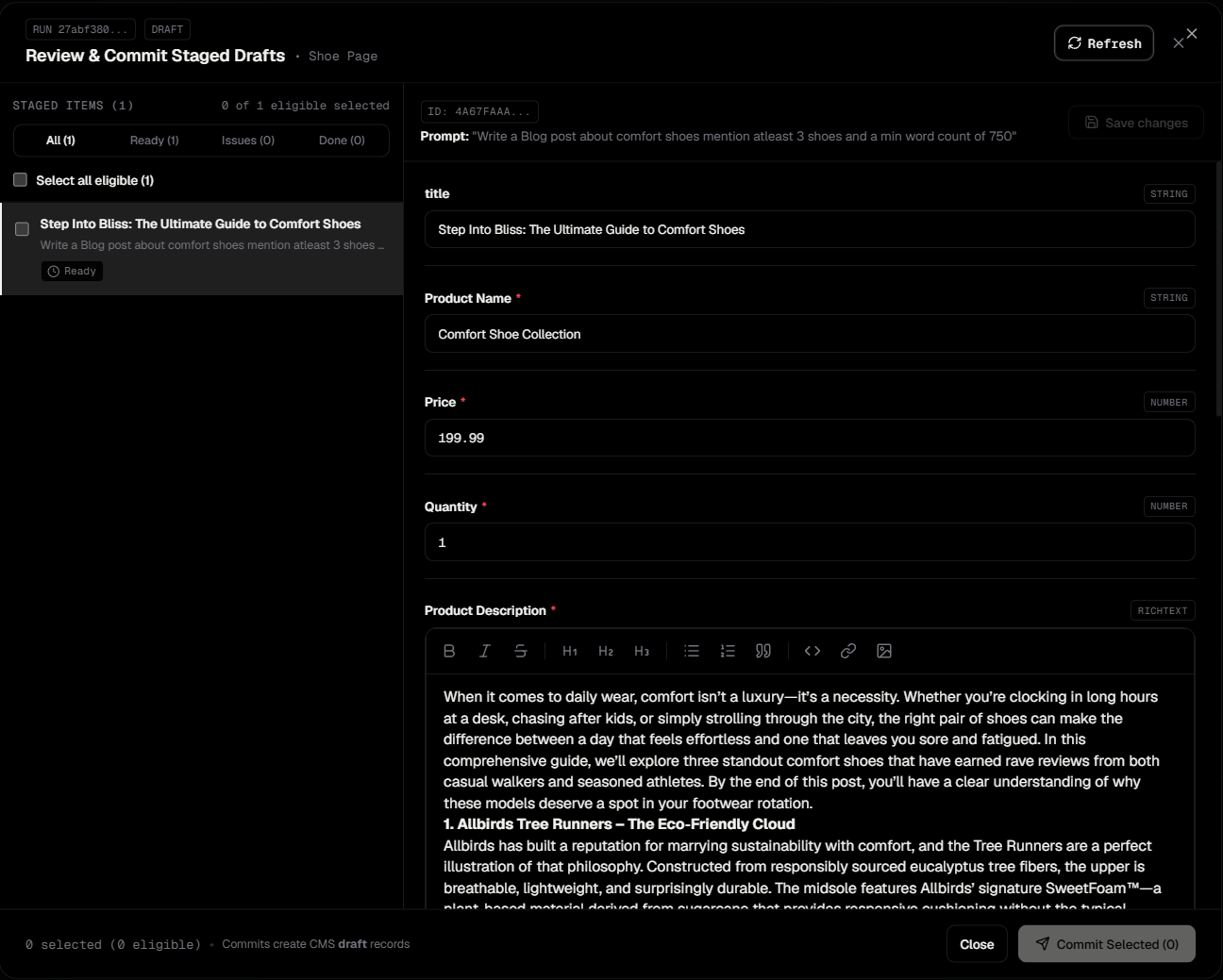Click into the Product Description rich text body
The width and height of the screenshot is (1223, 980).
point(810,791)
